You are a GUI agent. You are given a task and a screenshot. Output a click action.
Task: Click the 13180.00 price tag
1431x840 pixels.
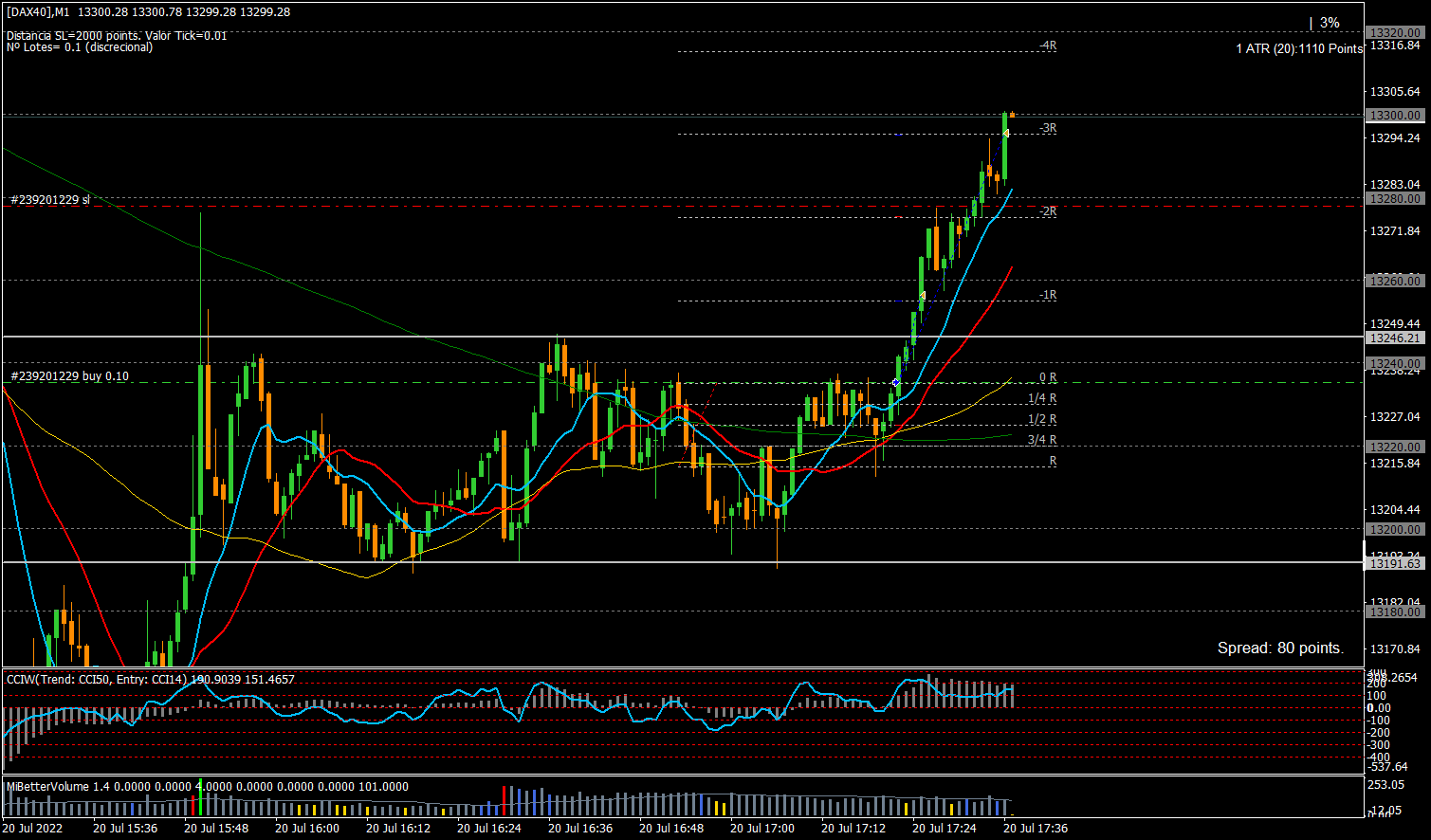click(1394, 612)
